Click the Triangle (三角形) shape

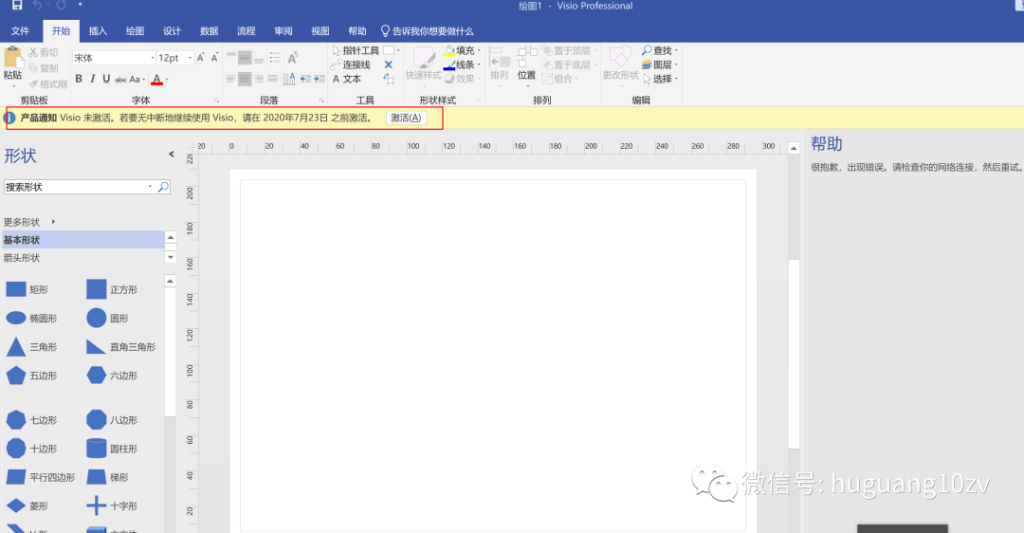(x=31, y=347)
